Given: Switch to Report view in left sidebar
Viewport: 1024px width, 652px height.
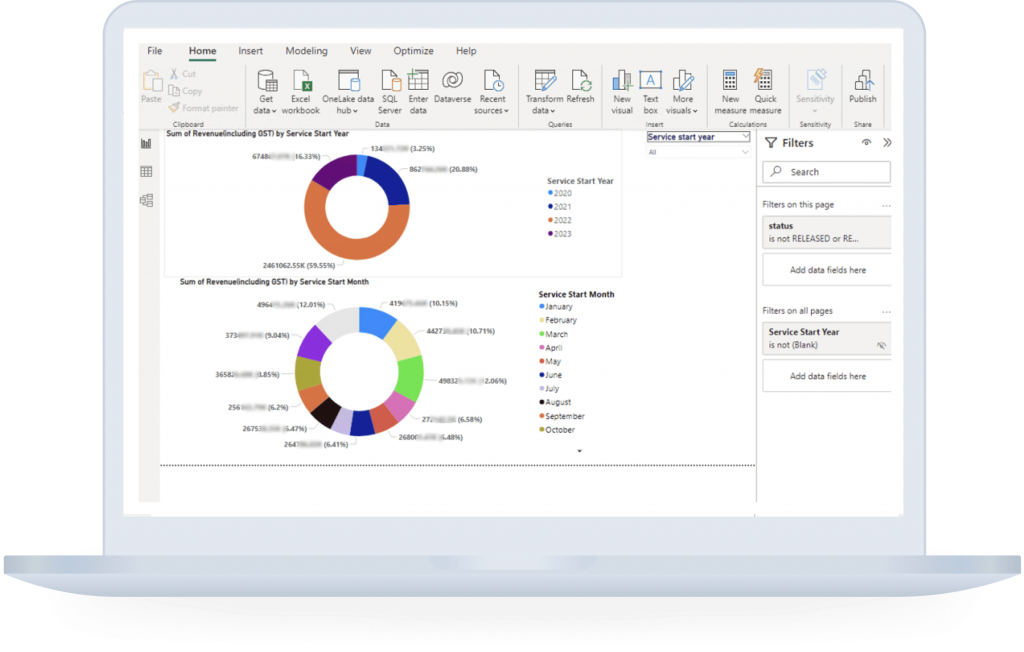Looking at the screenshot, I should pos(146,144).
